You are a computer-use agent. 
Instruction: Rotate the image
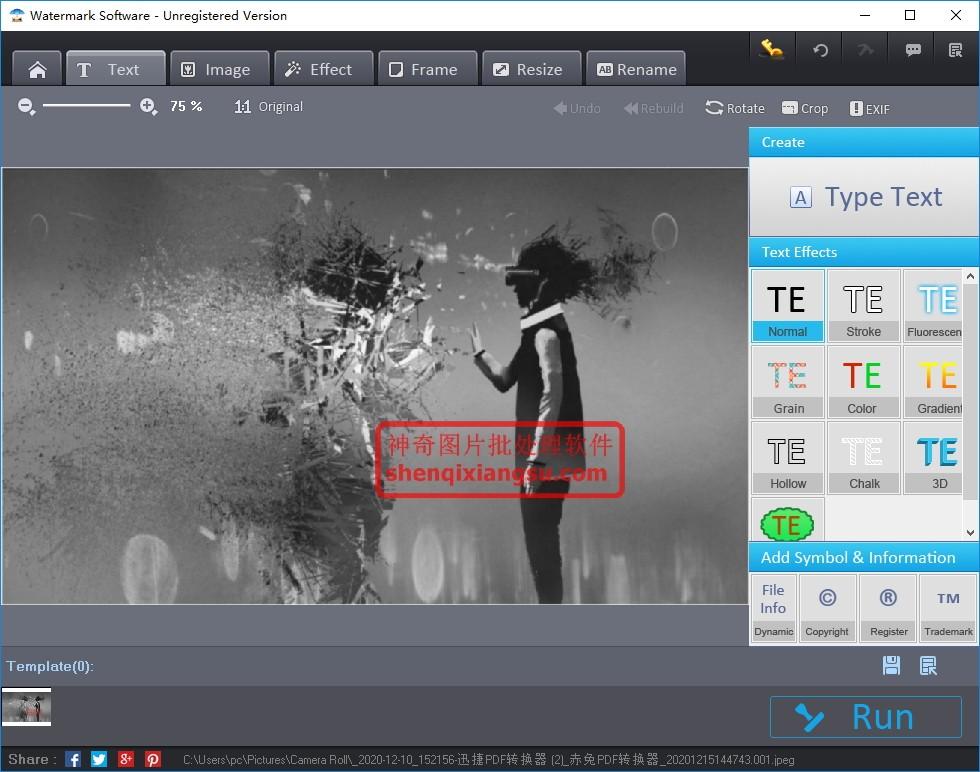tap(735, 108)
